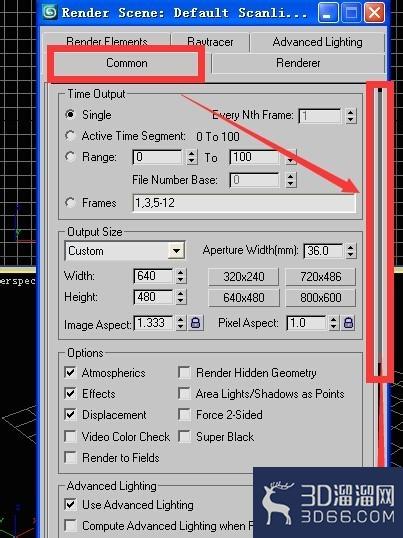Toggle the Image Aspect lock icon
This screenshot has height=538, width=403.
[x=195, y=323]
